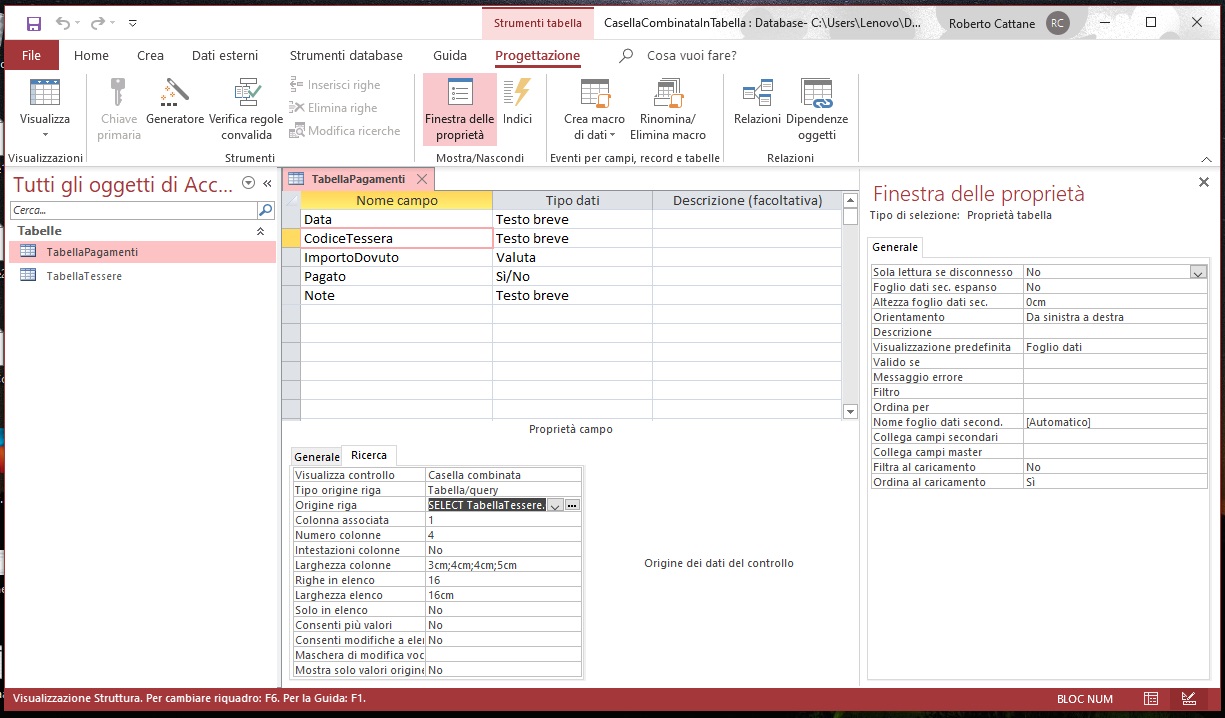Open the Generatore expression builder
1225x718 pixels.
coord(175,103)
